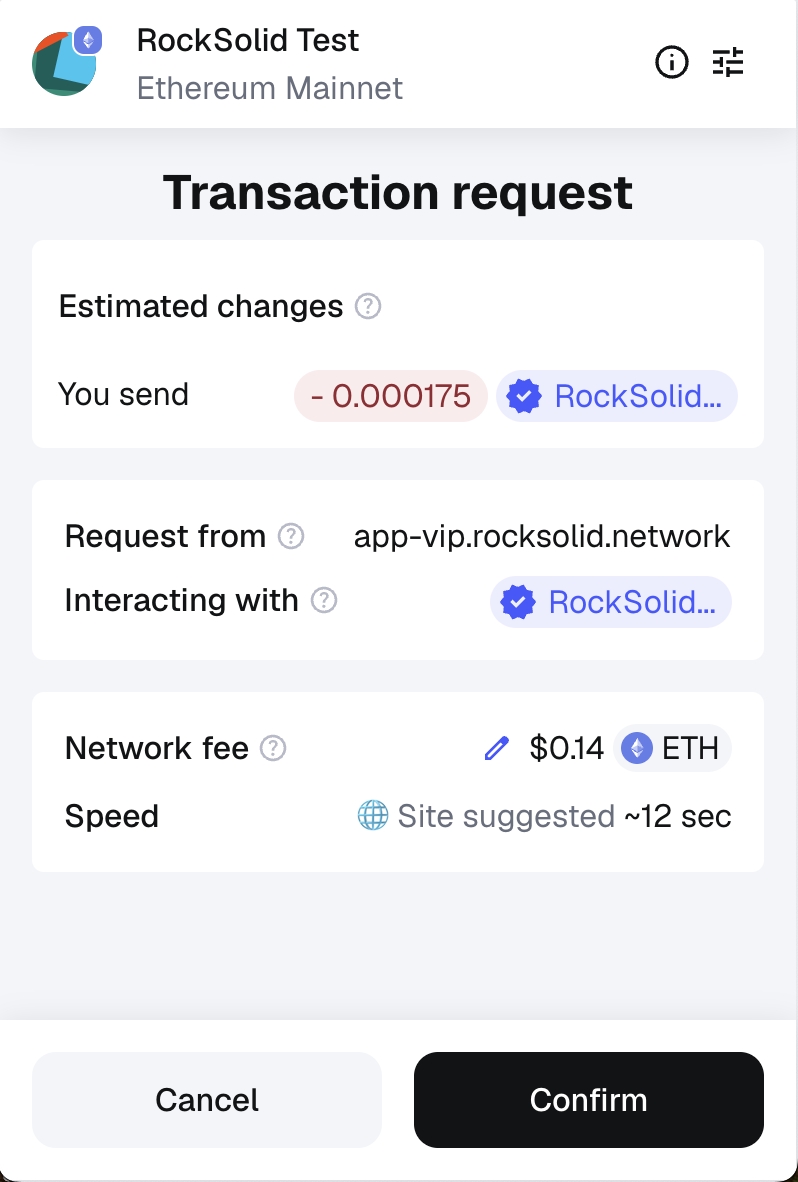798x1182 pixels.
Task: Click the app-vip.rocksolid.network origin
Action: coord(542,537)
